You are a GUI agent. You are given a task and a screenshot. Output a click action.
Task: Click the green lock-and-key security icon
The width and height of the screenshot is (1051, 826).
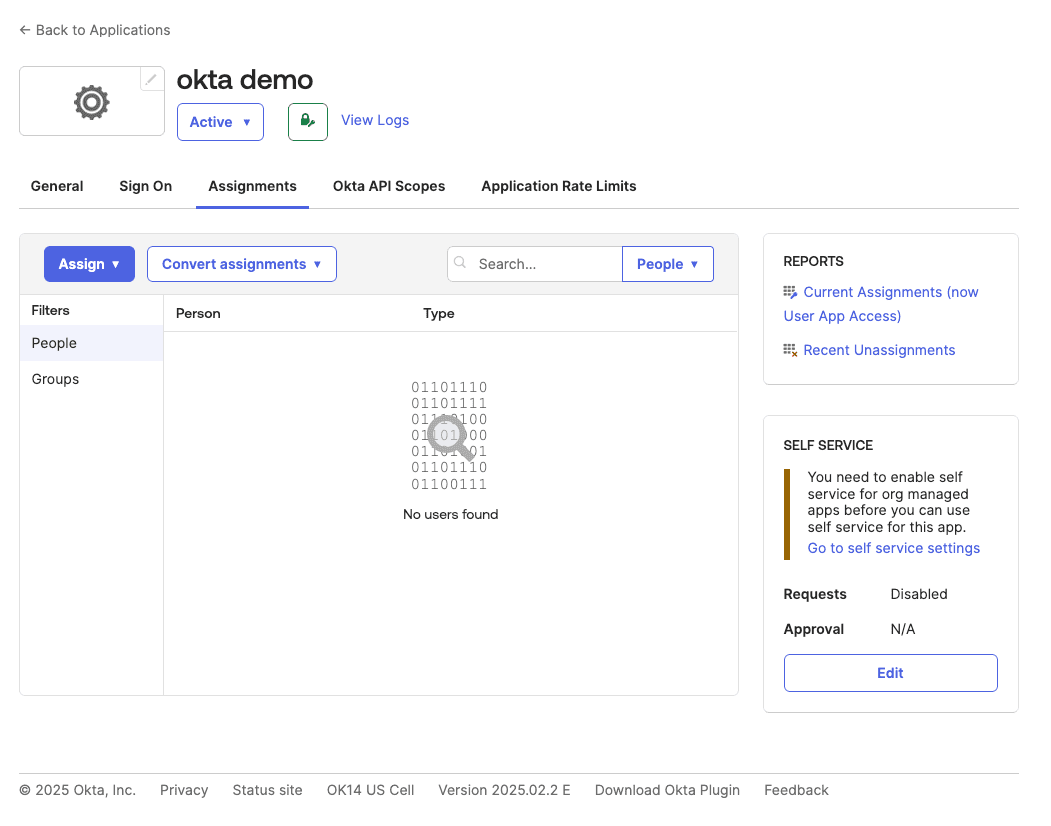click(307, 120)
